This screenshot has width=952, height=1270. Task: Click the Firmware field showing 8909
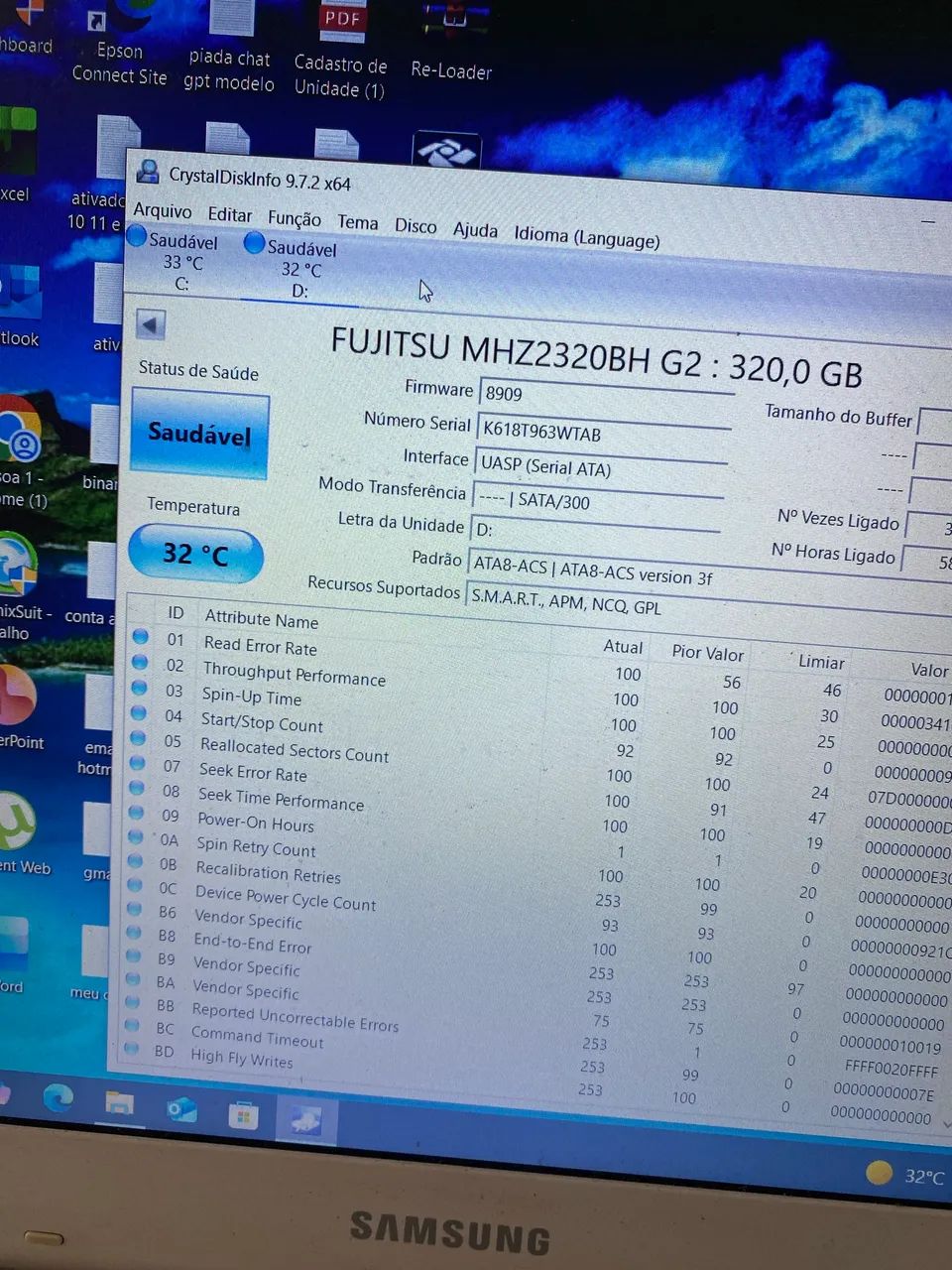[x=605, y=396]
